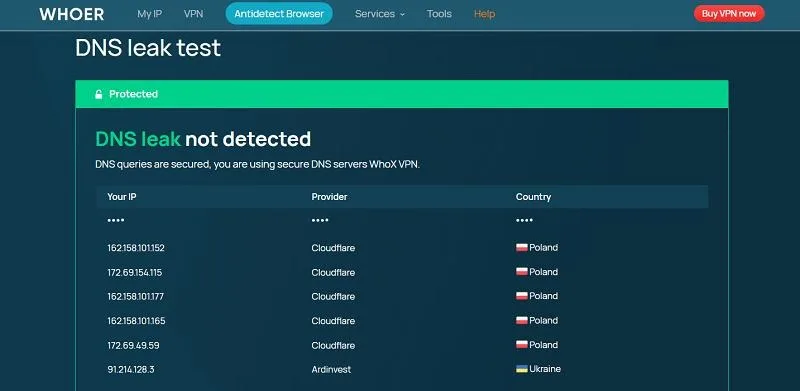Open the Tools menu item
Viewport: 800px width, 391px height.
(439, 14)
